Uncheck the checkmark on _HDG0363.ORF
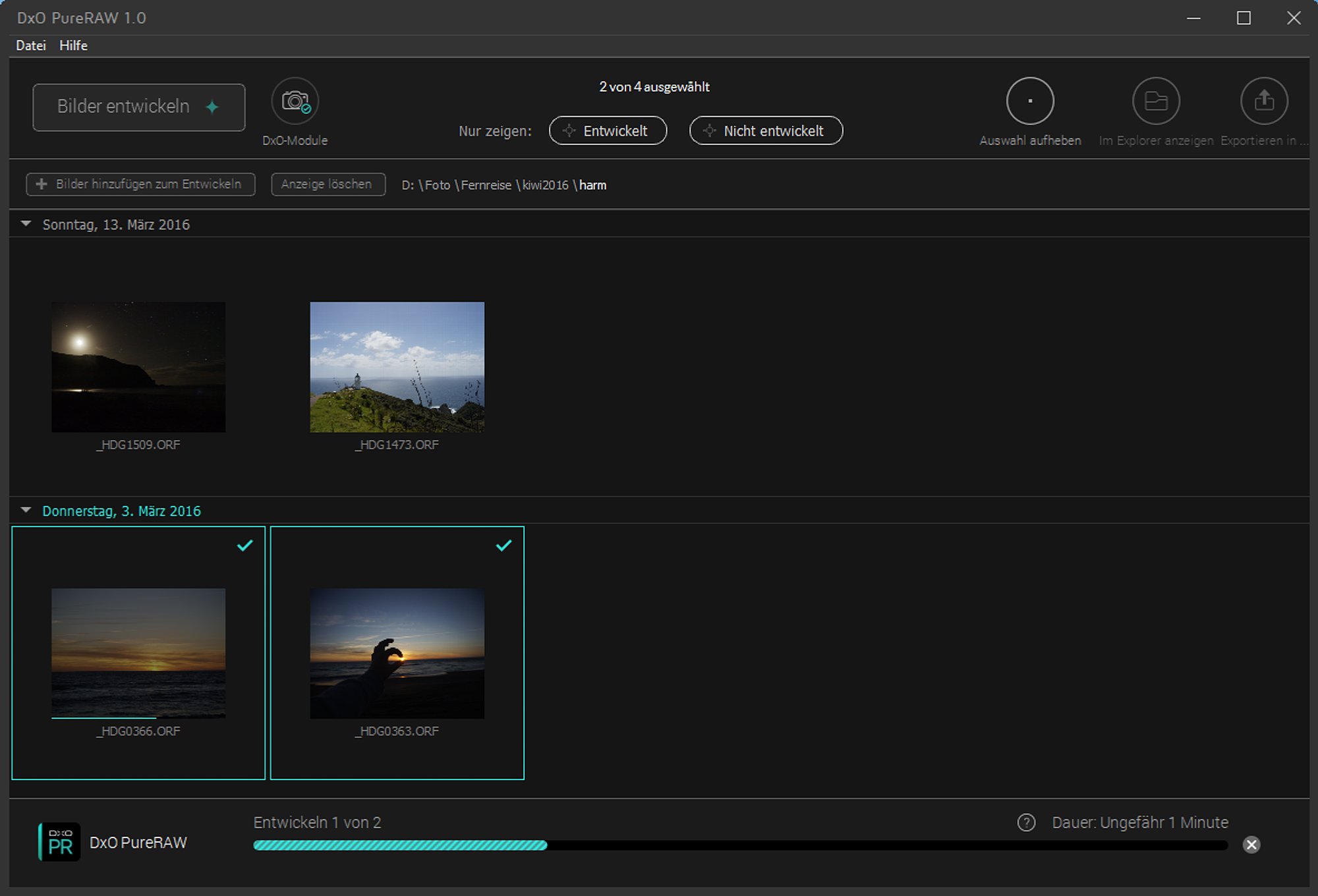Screen dimensions: 1318x896 coord(503,546)
